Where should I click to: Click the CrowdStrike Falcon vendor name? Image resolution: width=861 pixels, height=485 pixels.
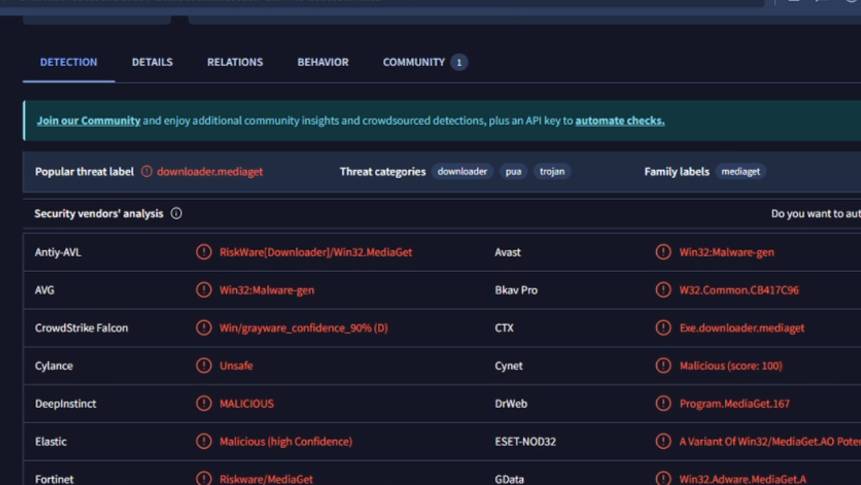click(x=81, y=328)
